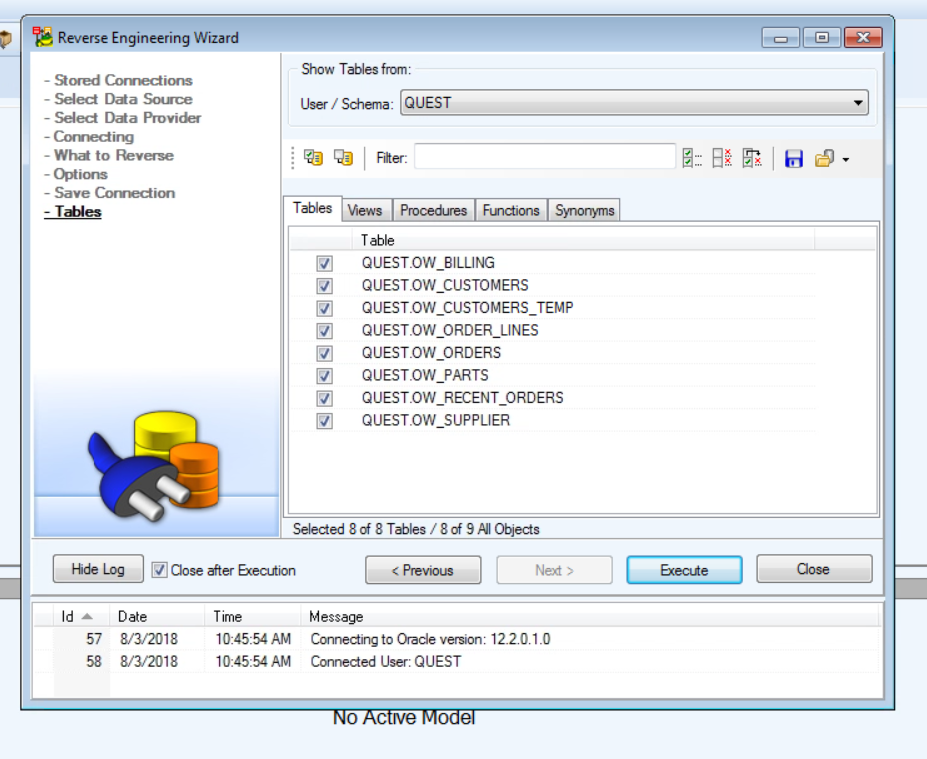Minimize the Reverse Engineering Wizard window

point(780,37)
